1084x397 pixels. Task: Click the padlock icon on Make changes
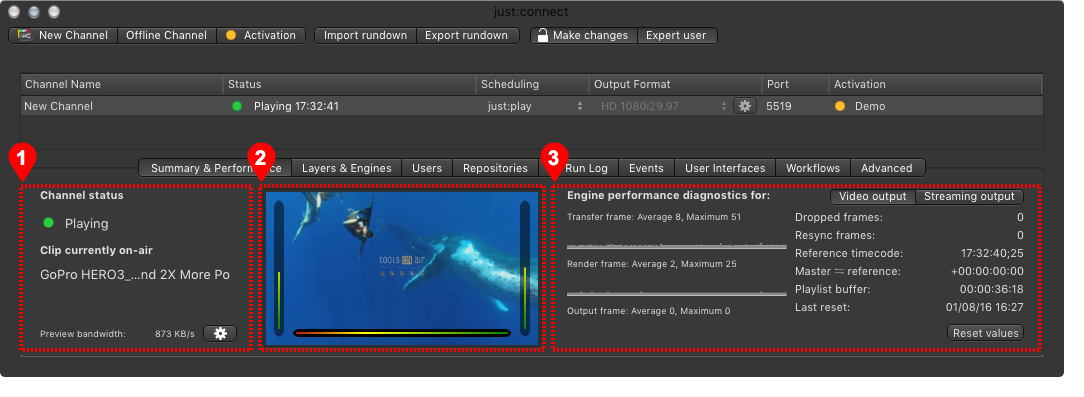pyautogui.click(x=543, y=35)
